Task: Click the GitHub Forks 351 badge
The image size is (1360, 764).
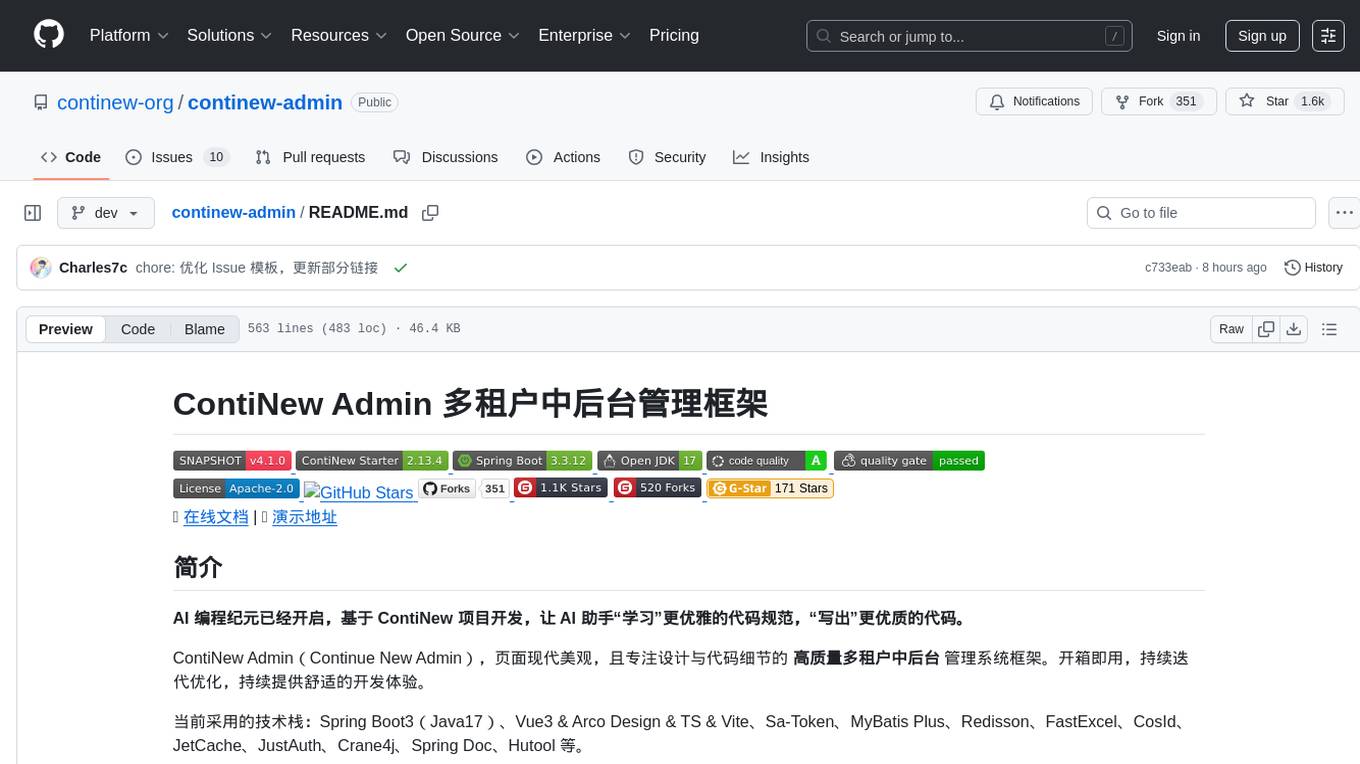Action: coord(464,488)
